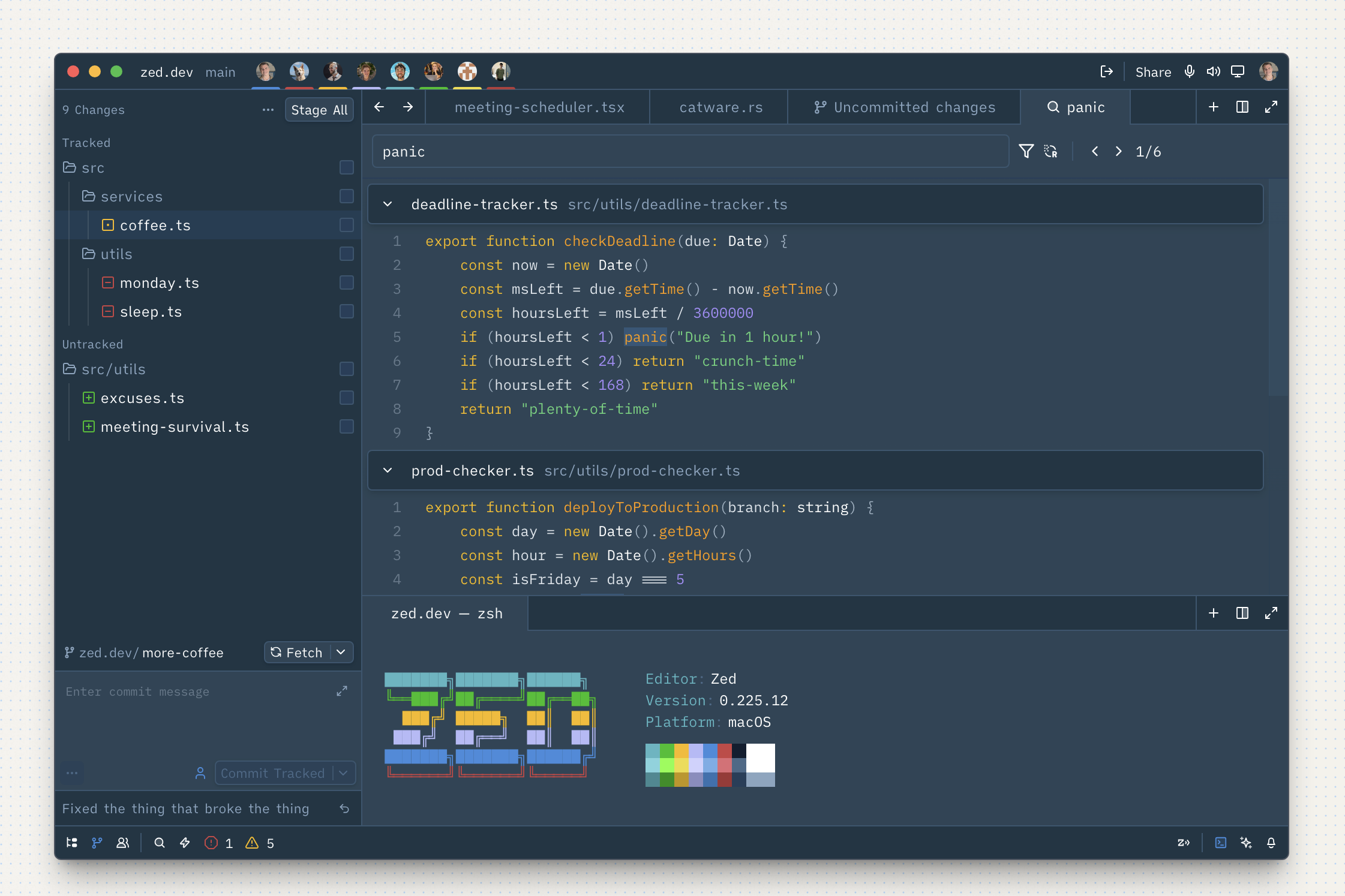Go to next search match
Screen dimensions: 1345x896
click(1119, 151)
